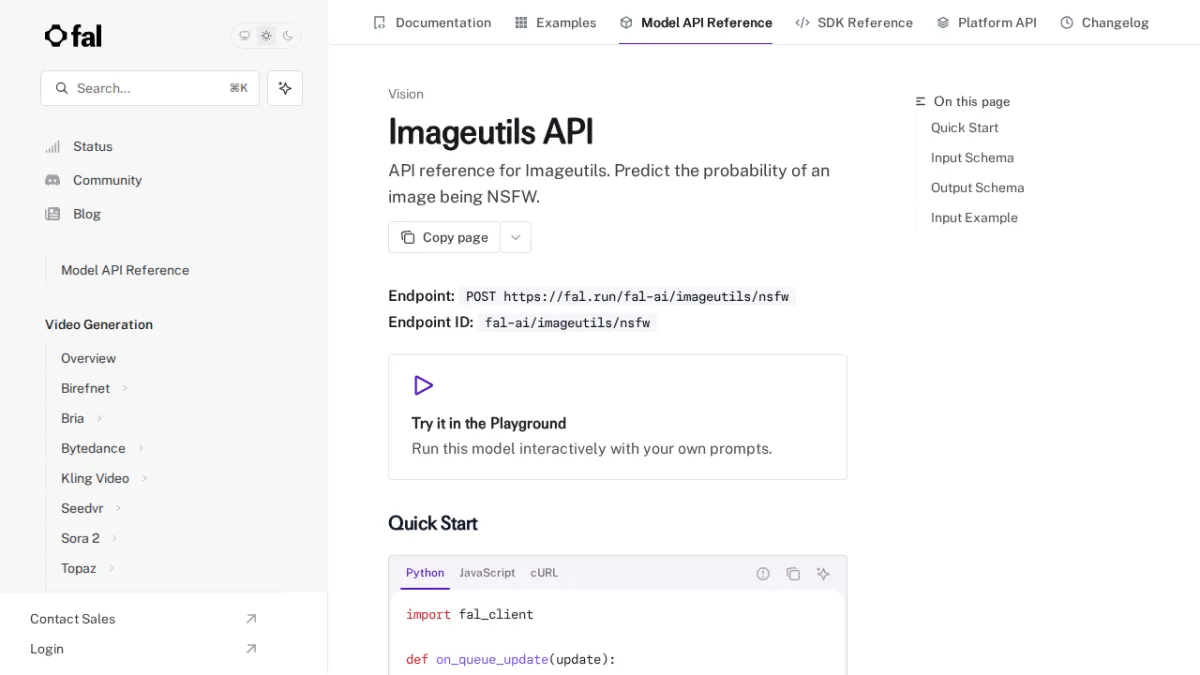1200x675 pixels.
Task: Focus the Search input field
Action: pyautogui.click(x=150, y=88)
